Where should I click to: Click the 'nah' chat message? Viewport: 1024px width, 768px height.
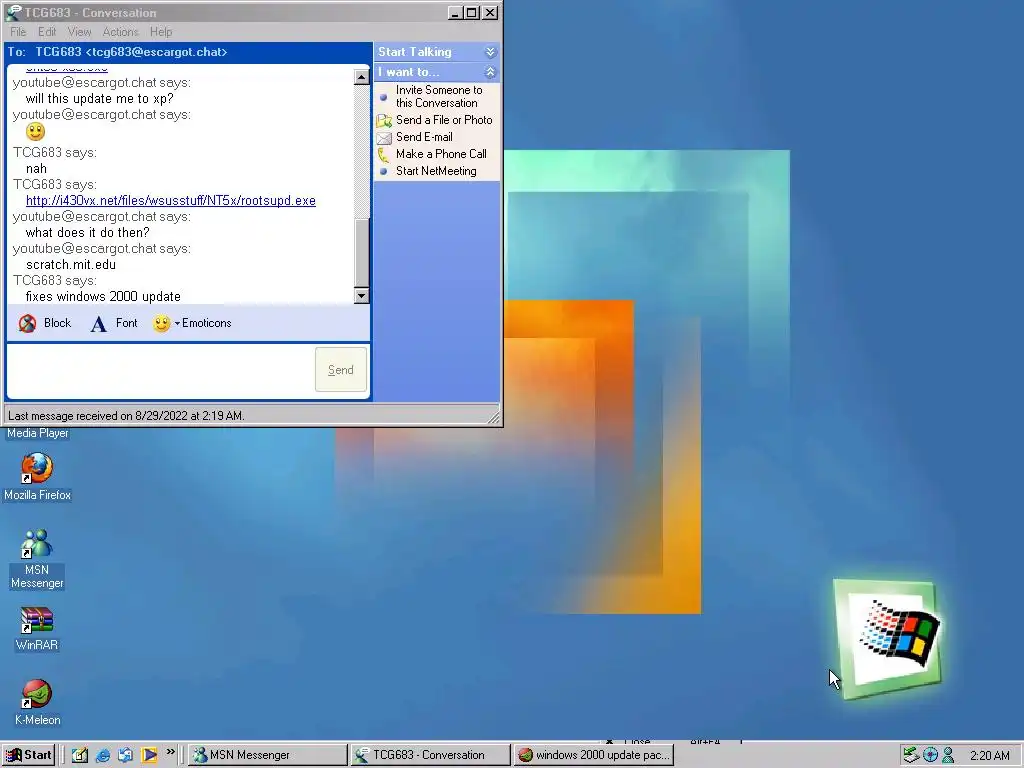[36, 168]
